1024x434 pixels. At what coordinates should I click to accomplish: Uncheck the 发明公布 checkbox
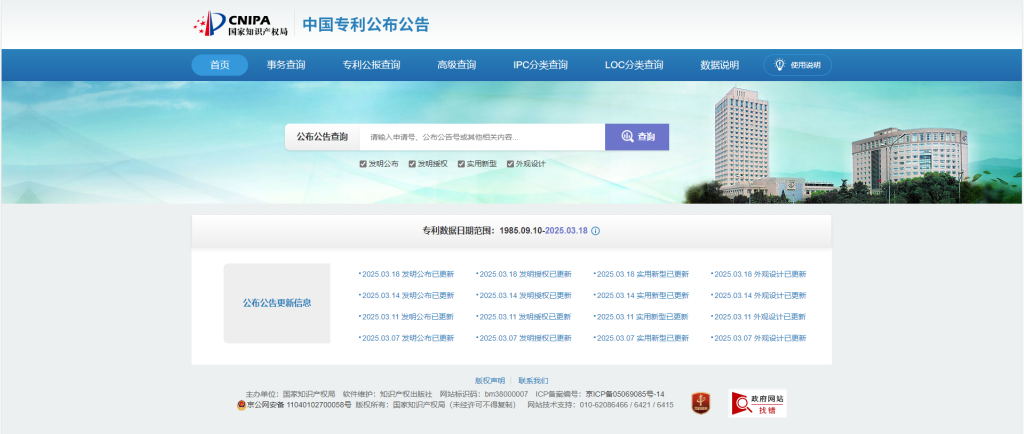tap(363, 163)
